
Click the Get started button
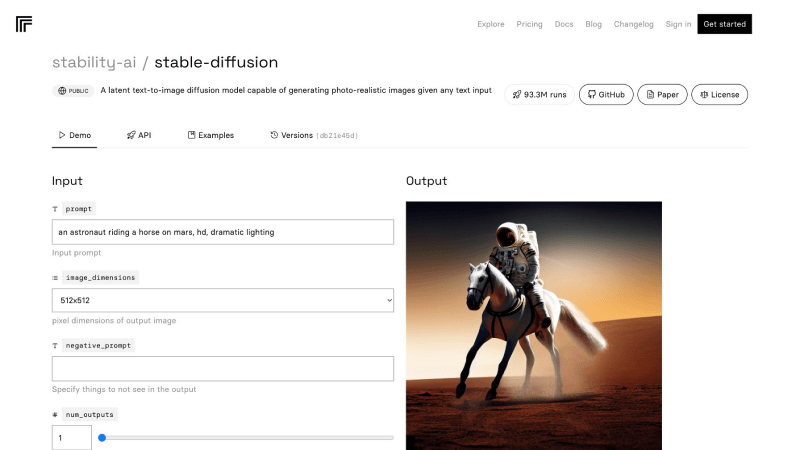tap(724, 24)
